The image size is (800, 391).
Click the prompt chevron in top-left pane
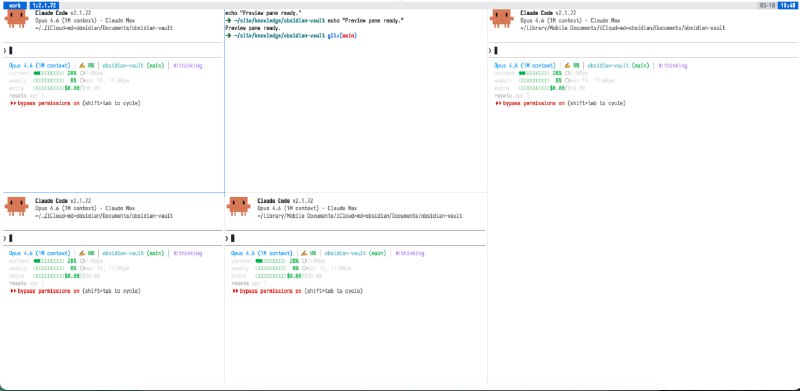click(x=5, y=51)
